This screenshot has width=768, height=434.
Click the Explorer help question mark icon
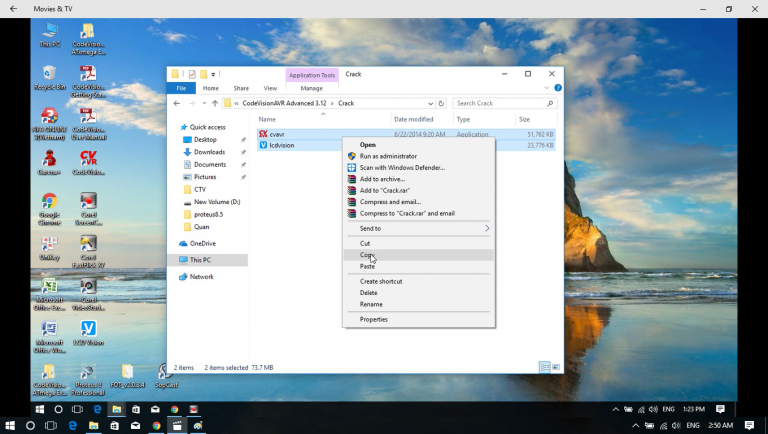558,88
